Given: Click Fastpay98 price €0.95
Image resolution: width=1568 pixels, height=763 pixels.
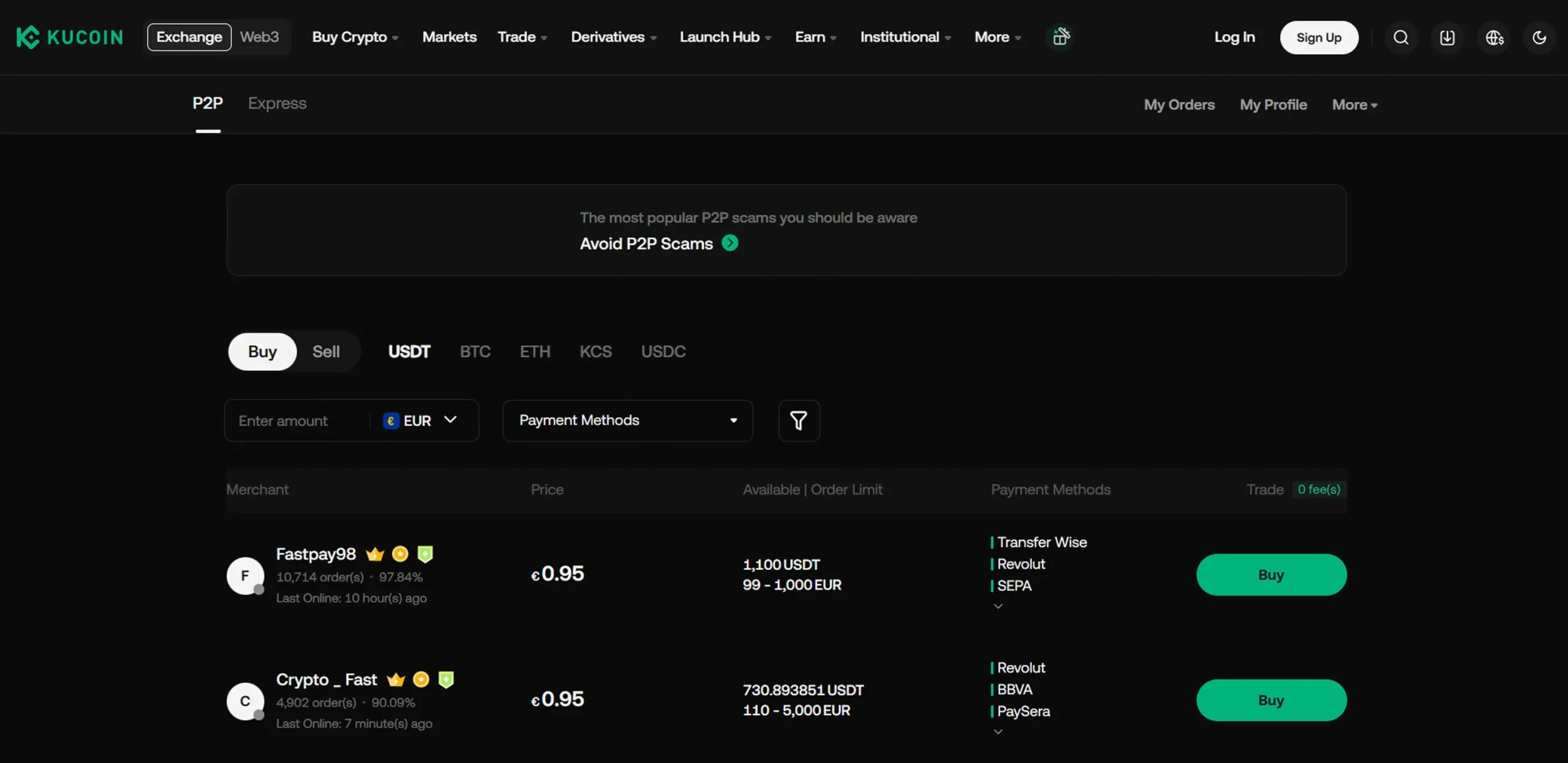Looking at the screenshot, I should pyautogui.click(x=557, y=574).
